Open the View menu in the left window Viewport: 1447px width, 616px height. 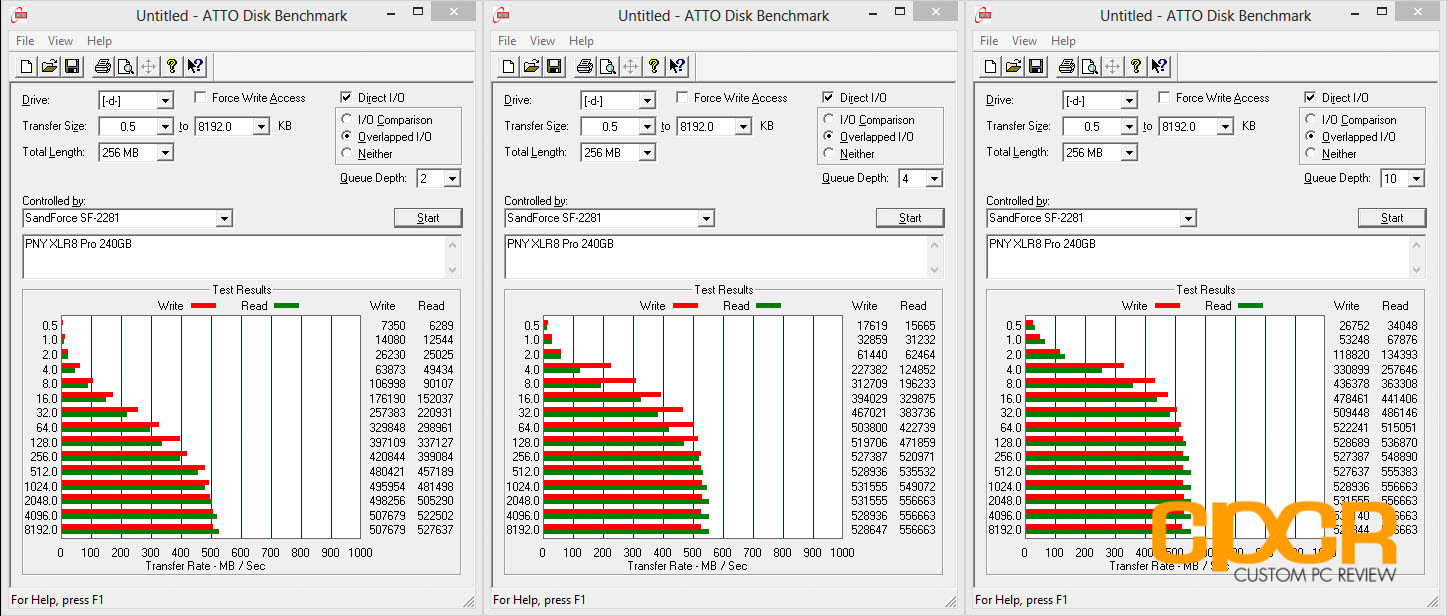(60, 41)
